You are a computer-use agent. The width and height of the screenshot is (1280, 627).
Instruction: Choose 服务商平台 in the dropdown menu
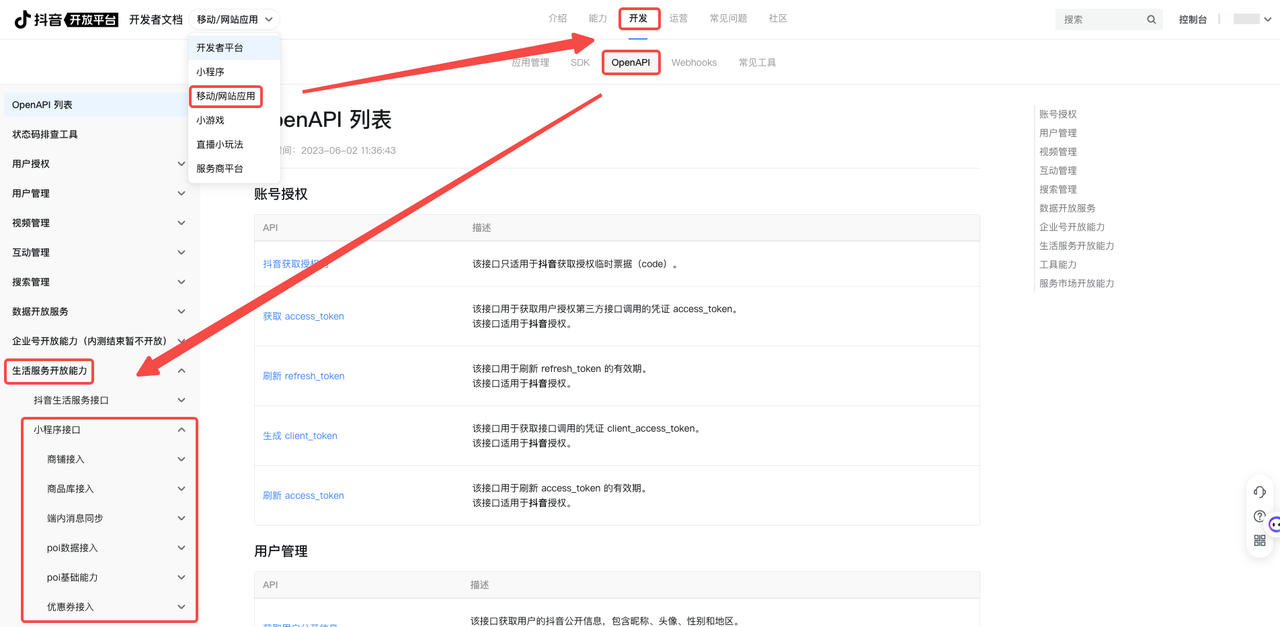(219, 169)
